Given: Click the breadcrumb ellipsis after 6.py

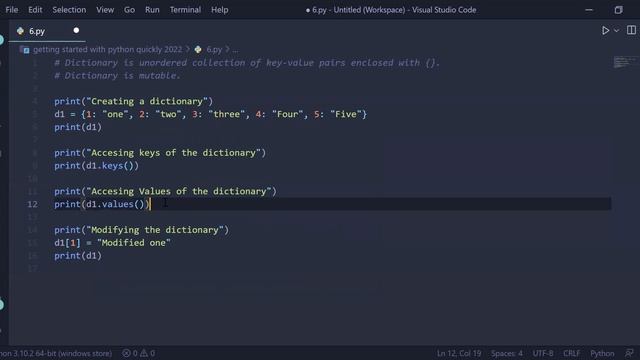Looking at the screenshot, I should tap(235, 50).
